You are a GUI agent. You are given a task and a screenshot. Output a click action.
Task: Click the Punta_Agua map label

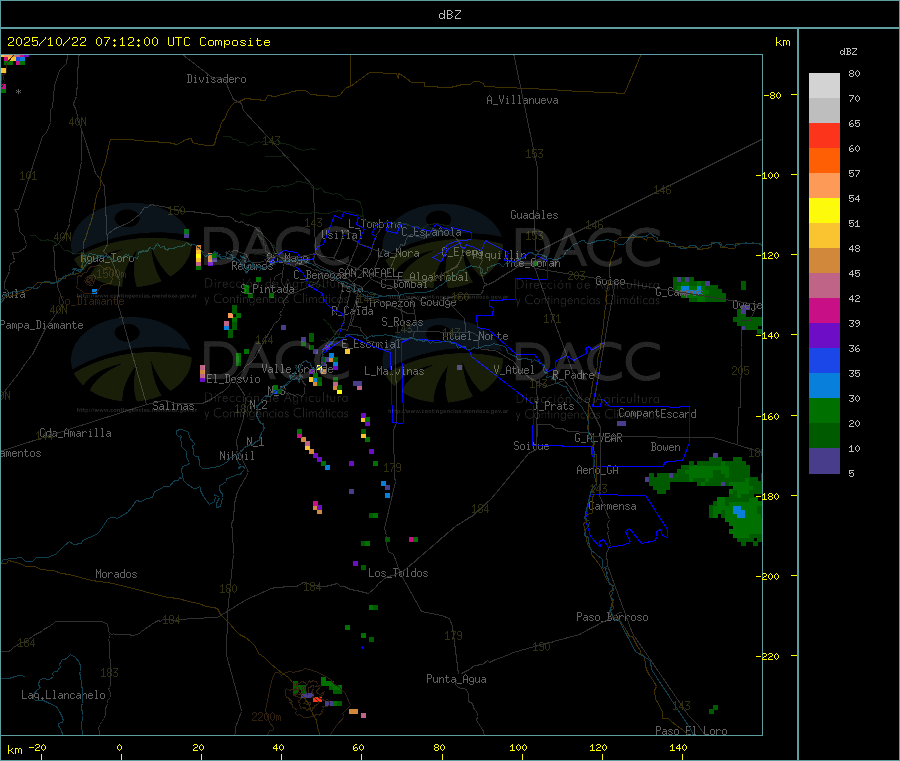456,679
